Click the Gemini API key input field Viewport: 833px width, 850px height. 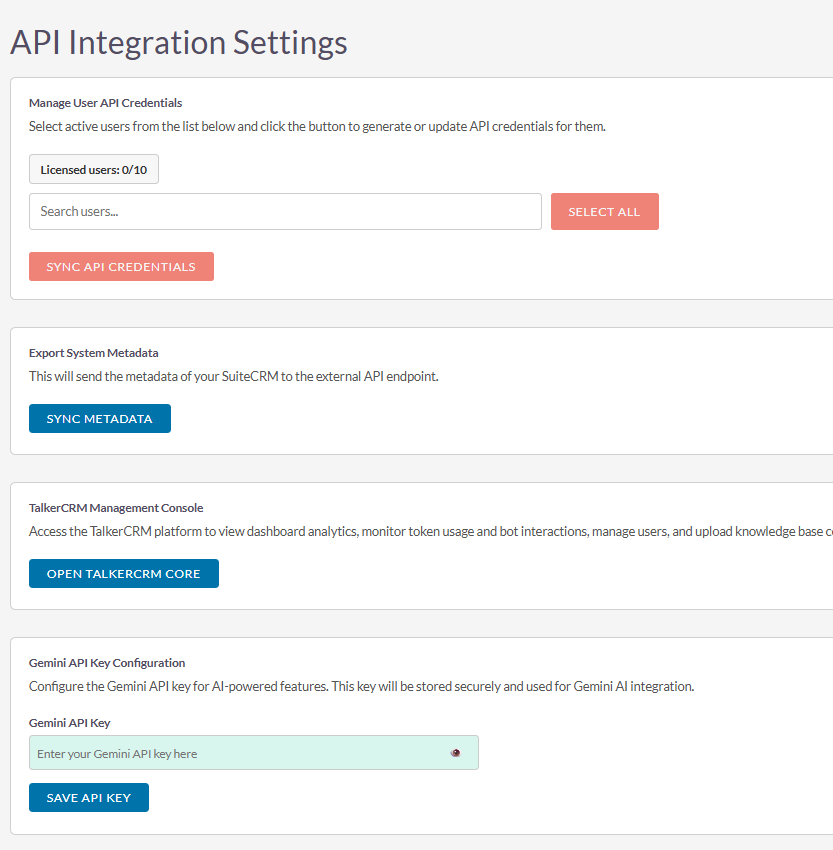254,753
